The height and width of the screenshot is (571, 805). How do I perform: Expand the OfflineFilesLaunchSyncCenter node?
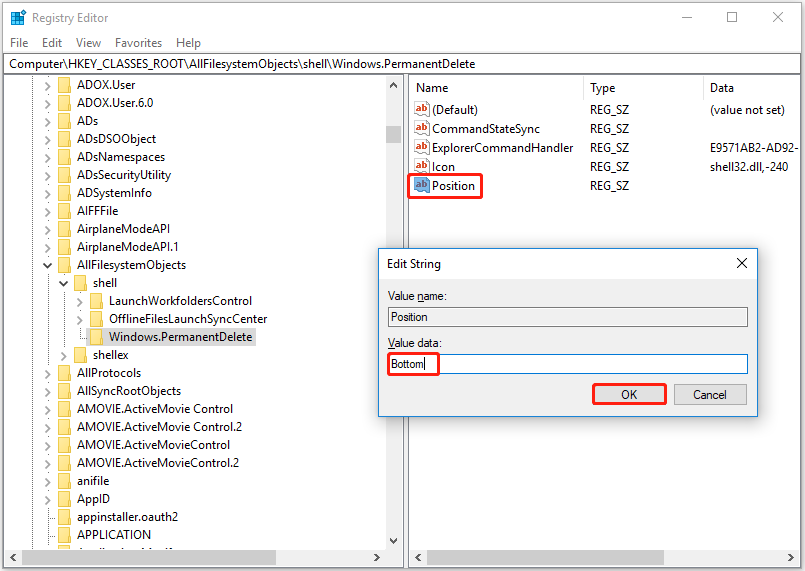[x=80, y=320]
